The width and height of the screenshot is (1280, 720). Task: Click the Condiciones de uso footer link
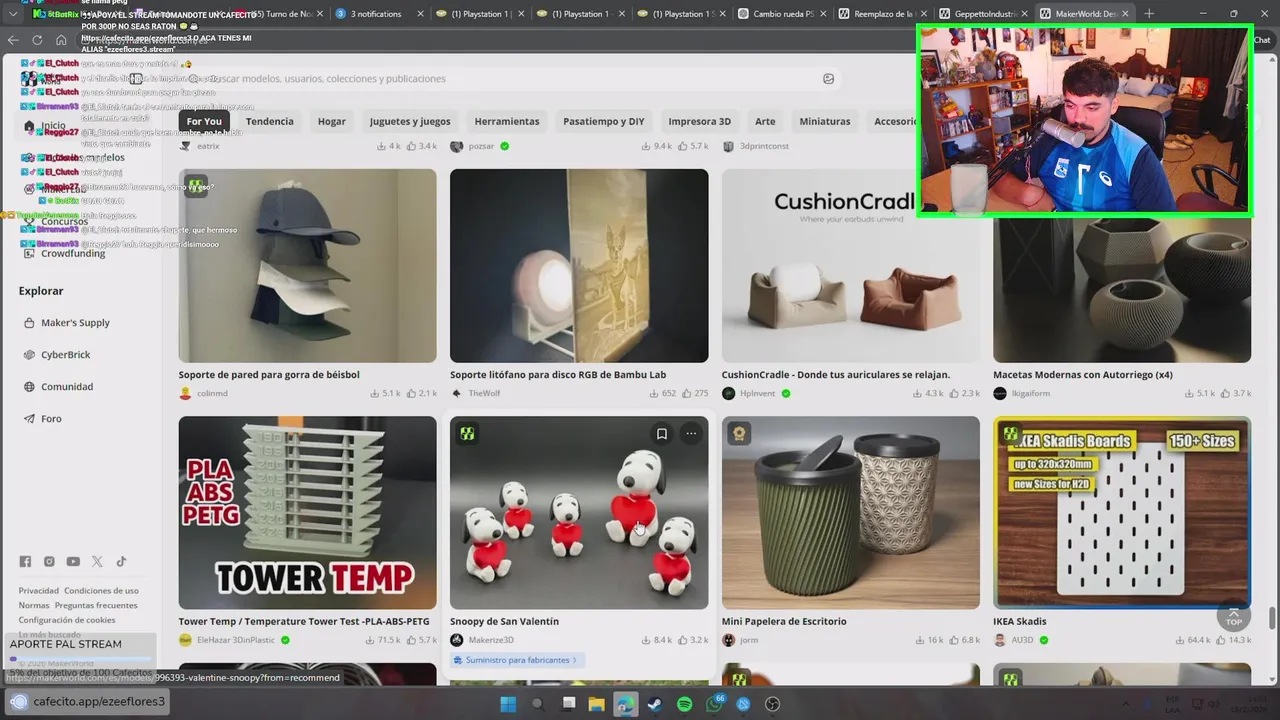[101, 591]
